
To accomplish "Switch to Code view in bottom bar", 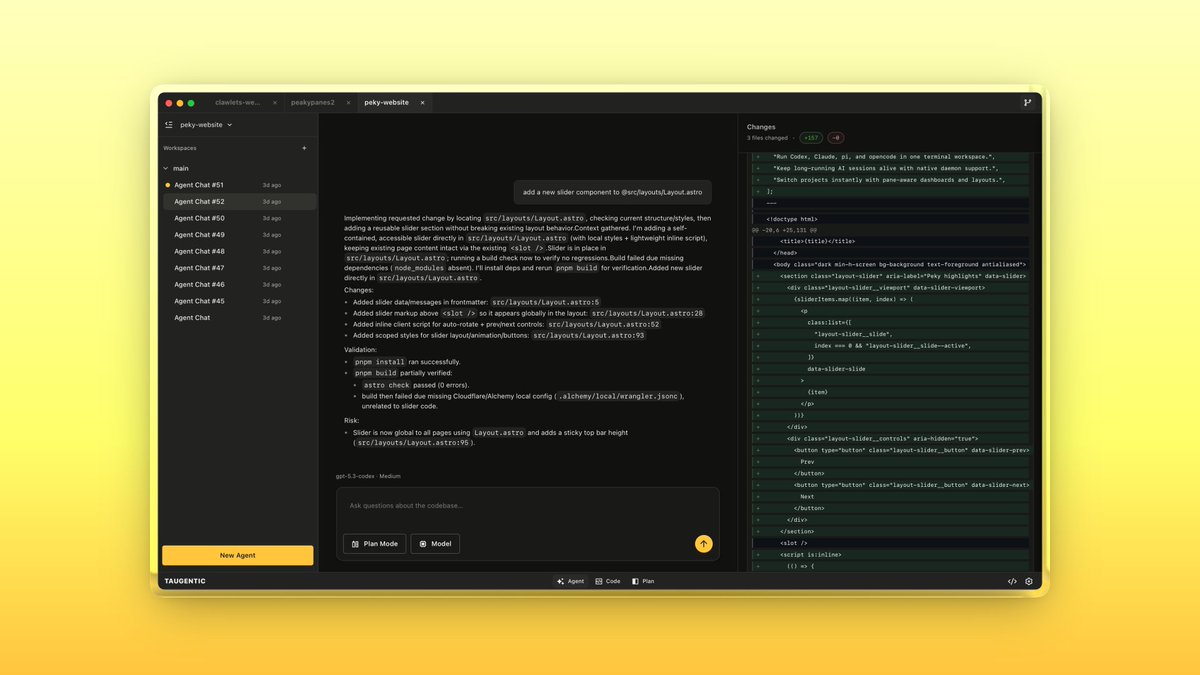I will (608, 581).
